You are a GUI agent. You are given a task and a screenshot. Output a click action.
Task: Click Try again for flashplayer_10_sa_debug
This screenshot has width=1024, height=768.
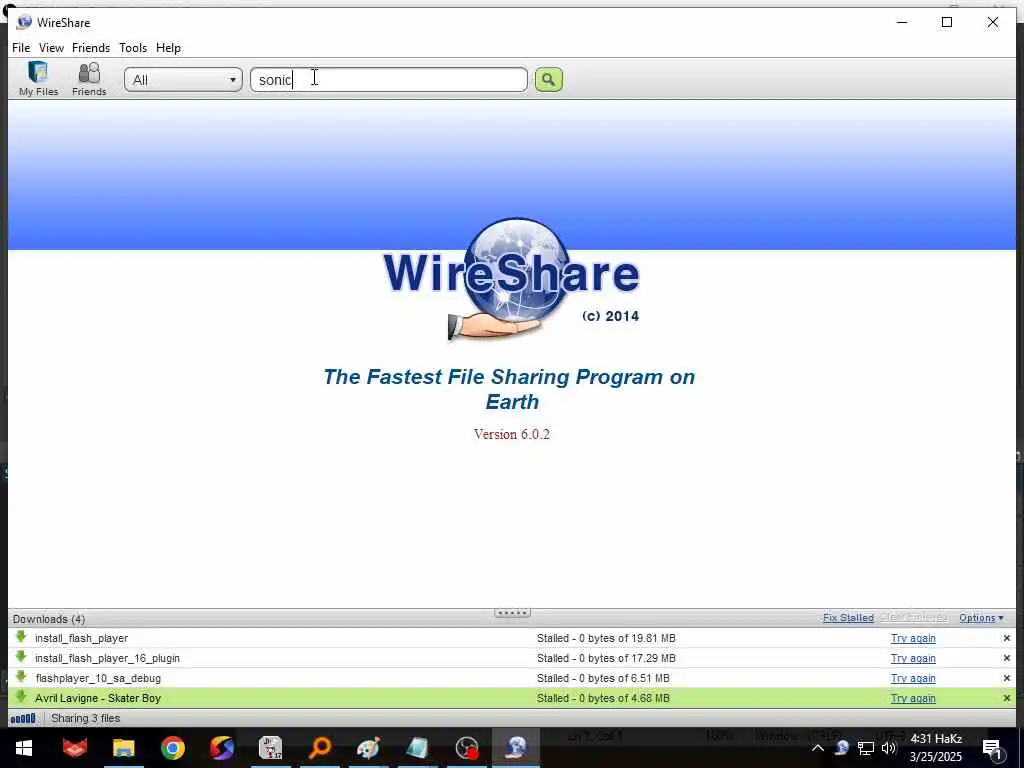point(913,679)
